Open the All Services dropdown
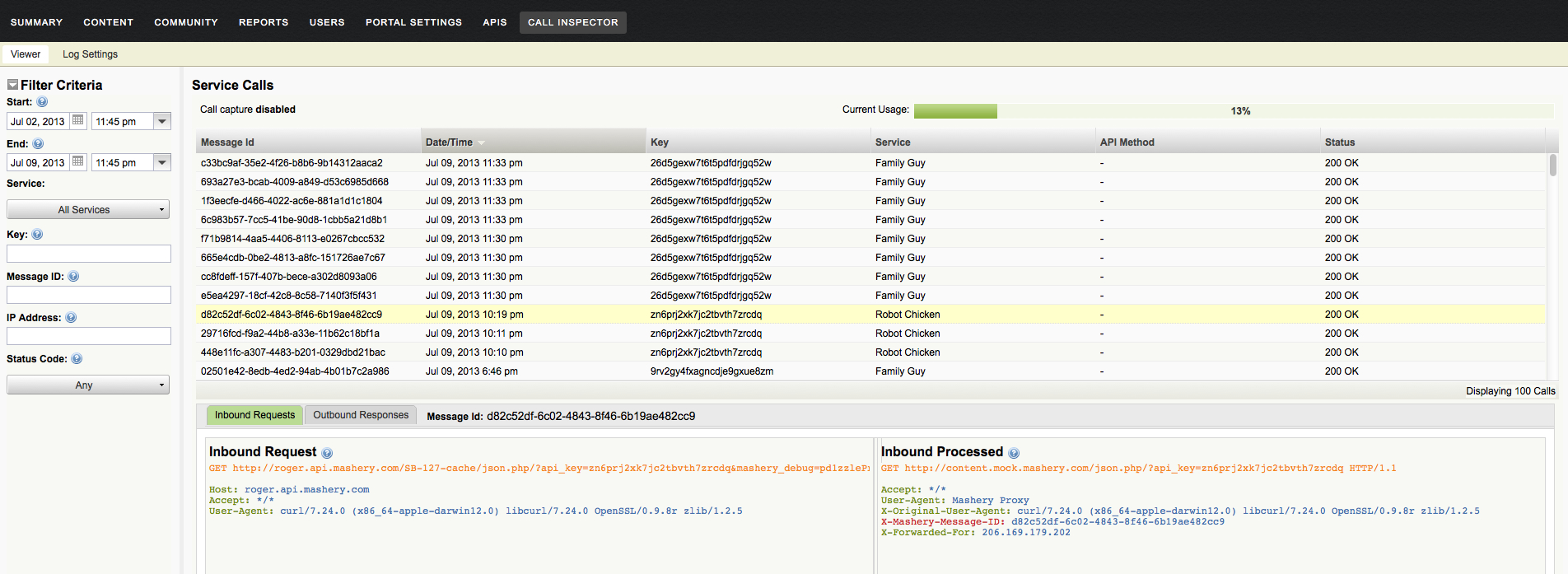This screenshot has height=574, width=1568. [88, 209]
